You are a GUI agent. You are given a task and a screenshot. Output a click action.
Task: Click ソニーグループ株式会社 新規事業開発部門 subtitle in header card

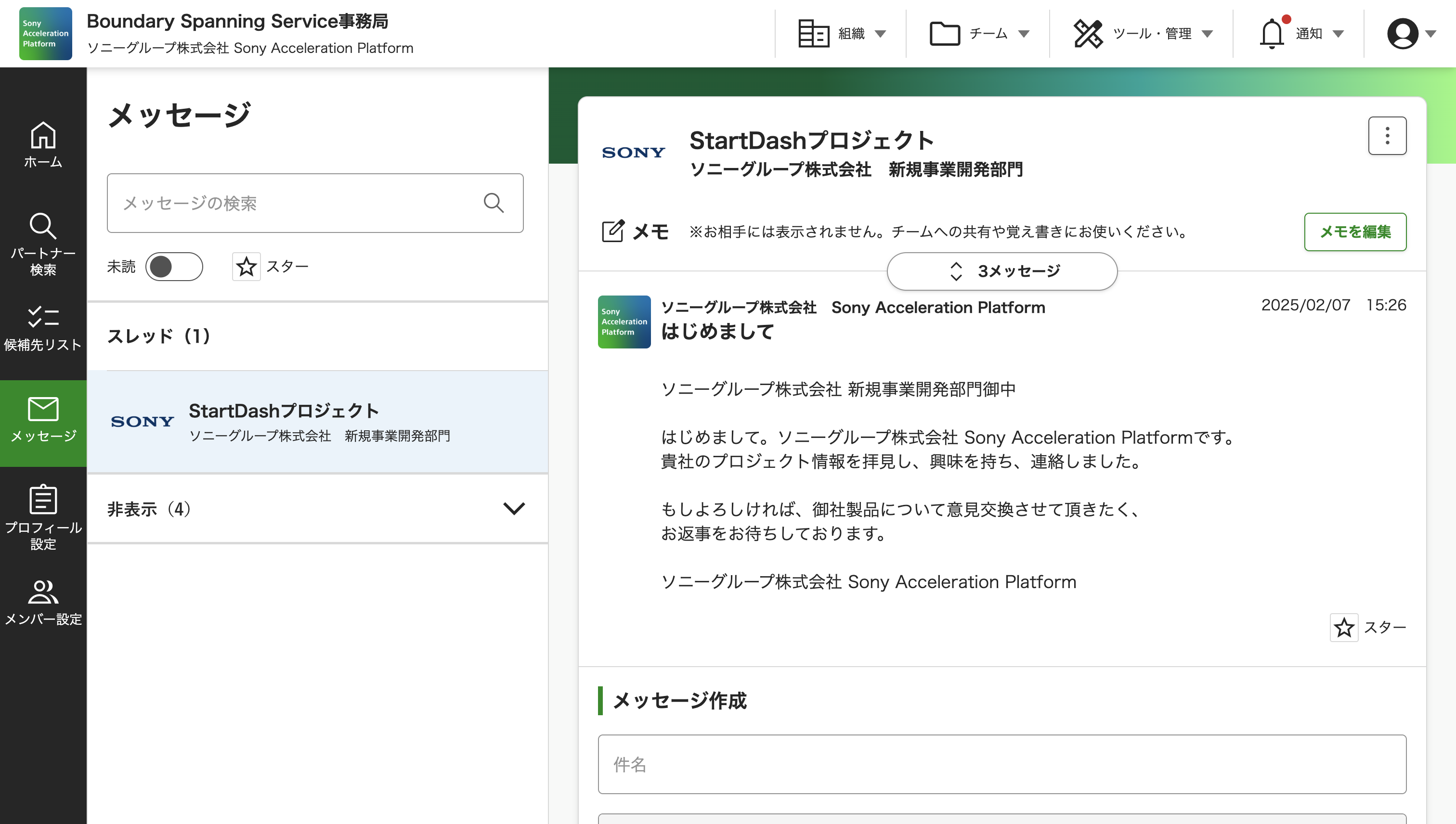[x=857, y=169]
